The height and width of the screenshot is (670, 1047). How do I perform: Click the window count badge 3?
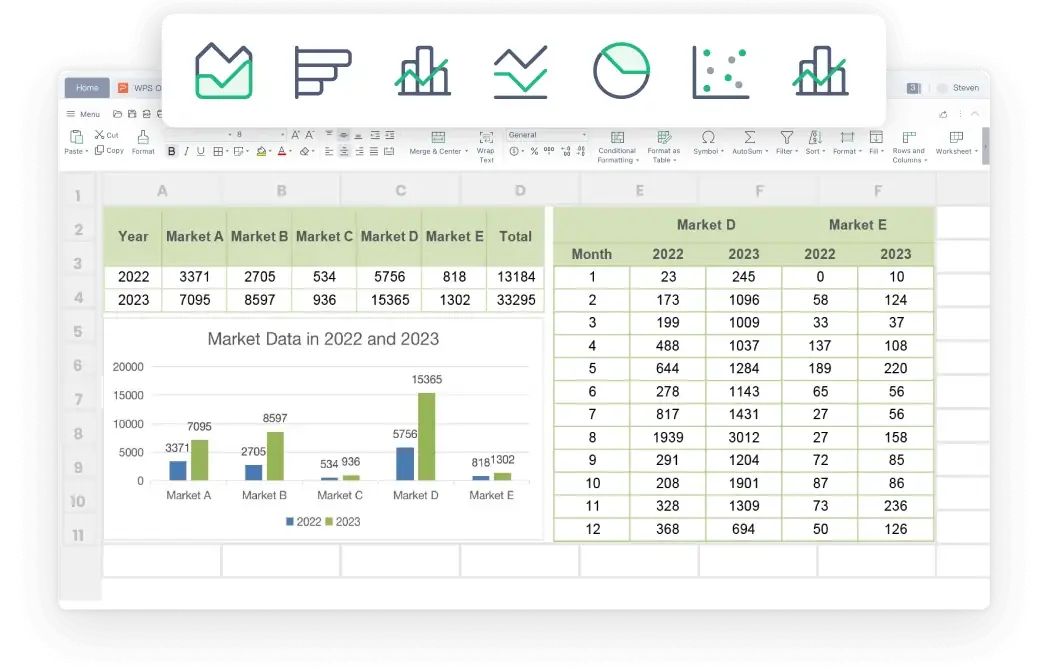tap(913, 88)
